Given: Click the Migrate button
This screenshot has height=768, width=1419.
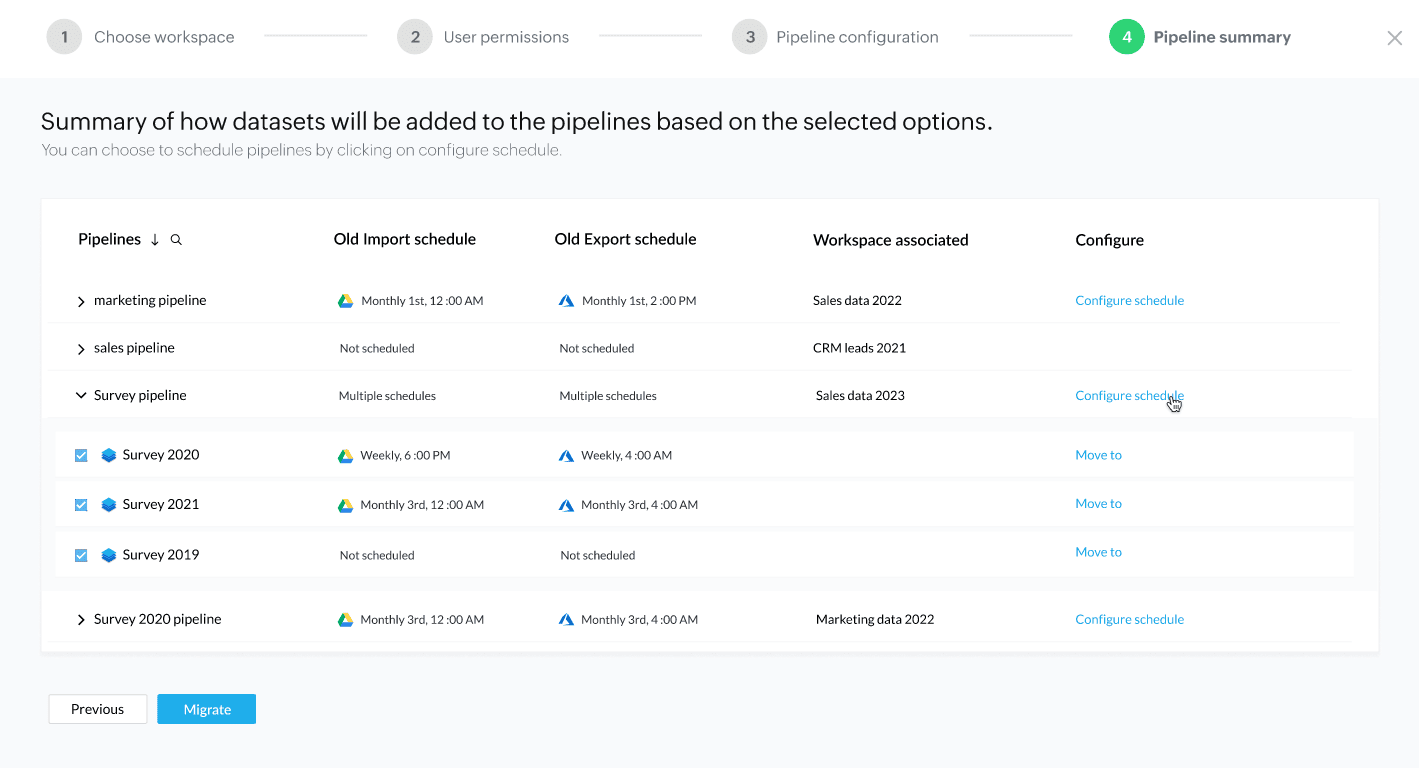Looking at the screenshot, I should [x=207, y=709].
